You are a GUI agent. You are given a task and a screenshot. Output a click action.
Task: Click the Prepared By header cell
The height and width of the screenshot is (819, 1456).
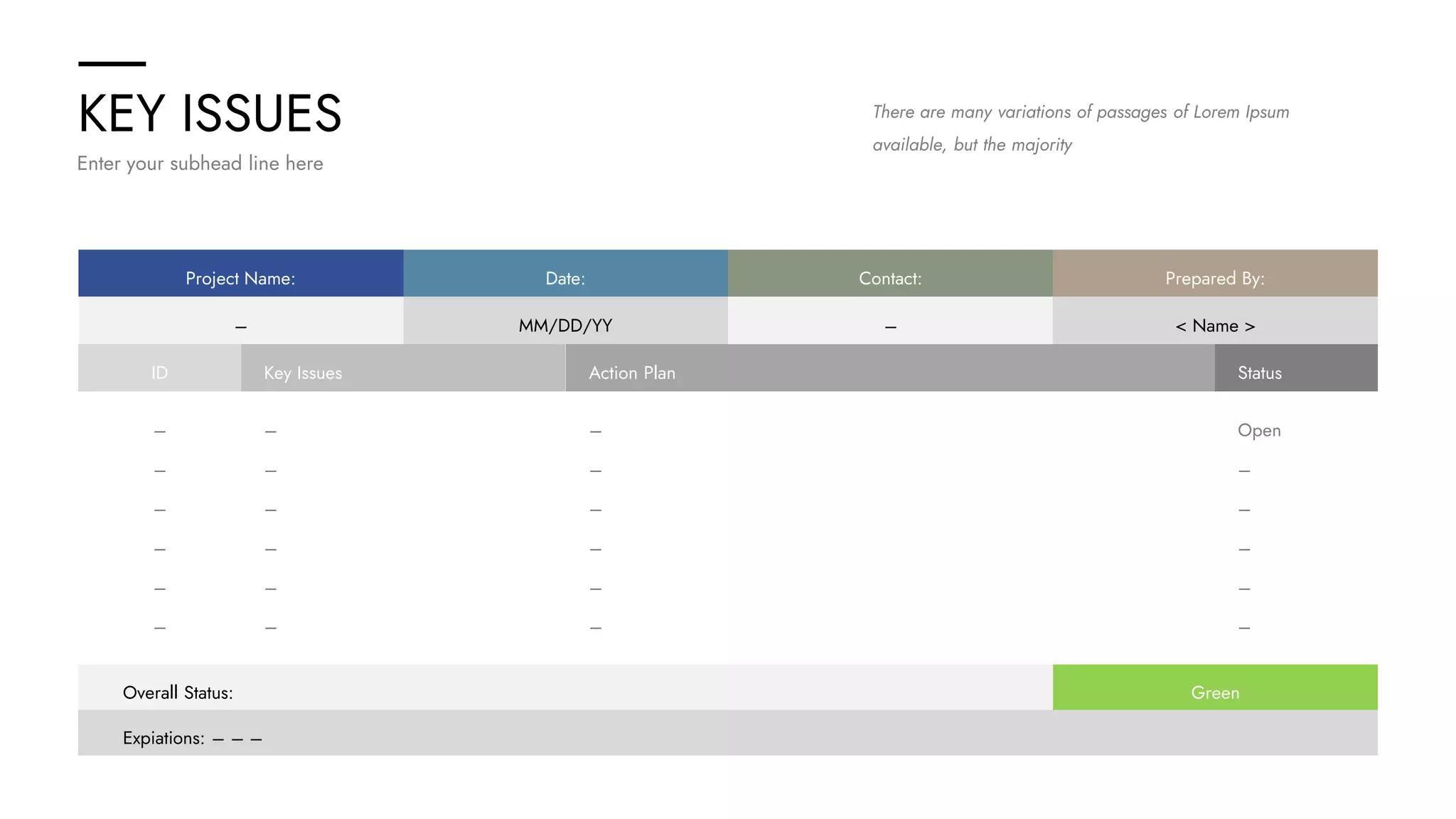[1214, 278]
